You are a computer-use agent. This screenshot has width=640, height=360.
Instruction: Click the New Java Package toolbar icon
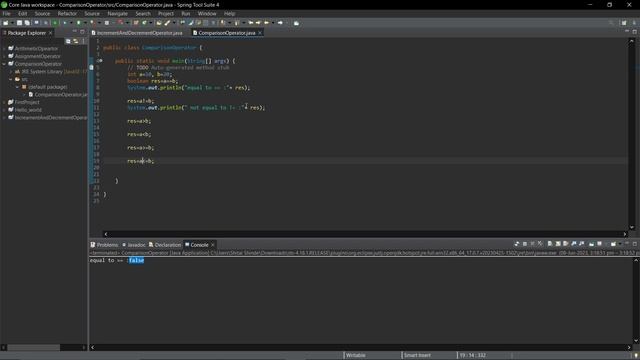point(136,23)
